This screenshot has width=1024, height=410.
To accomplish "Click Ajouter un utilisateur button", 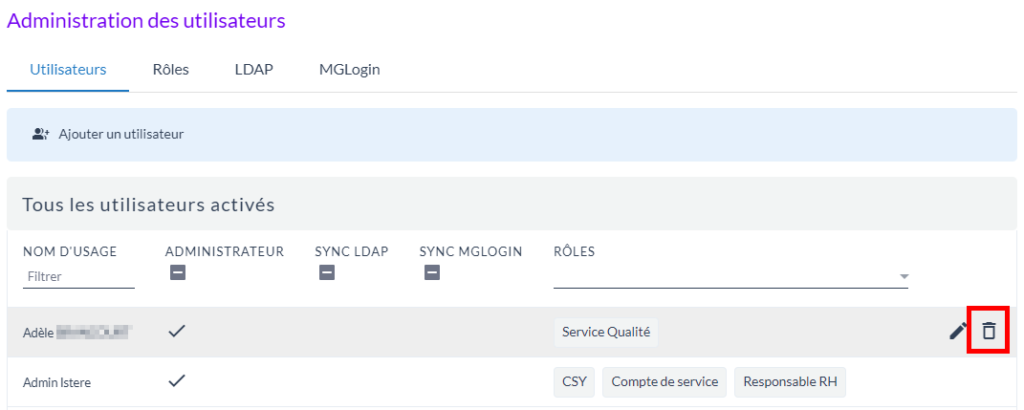I will [x=121, y=133].
